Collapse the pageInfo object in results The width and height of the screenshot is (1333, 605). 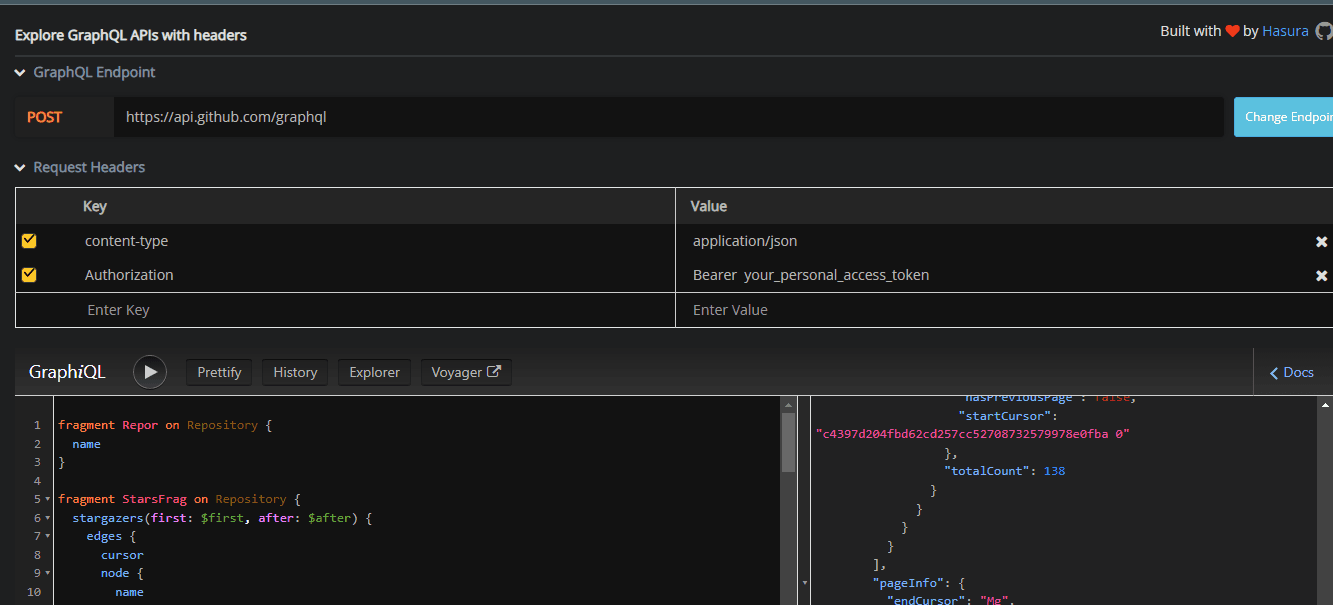click(x=806, y=583)
